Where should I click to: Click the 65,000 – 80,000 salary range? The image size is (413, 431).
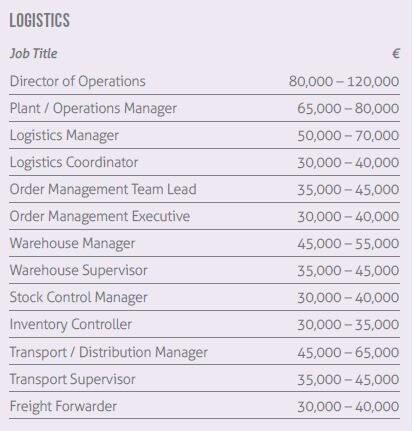(348, 108)
